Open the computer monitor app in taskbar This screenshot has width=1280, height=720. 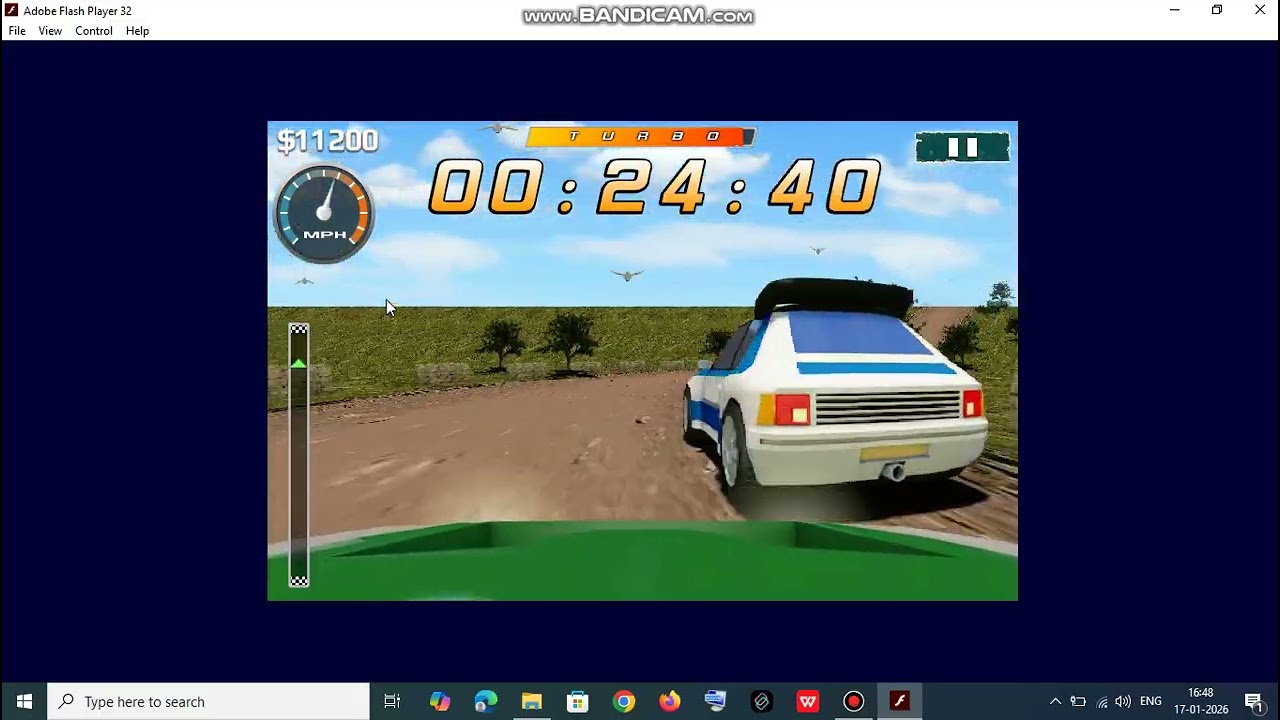pyautogui.click(x=716, y=701)
